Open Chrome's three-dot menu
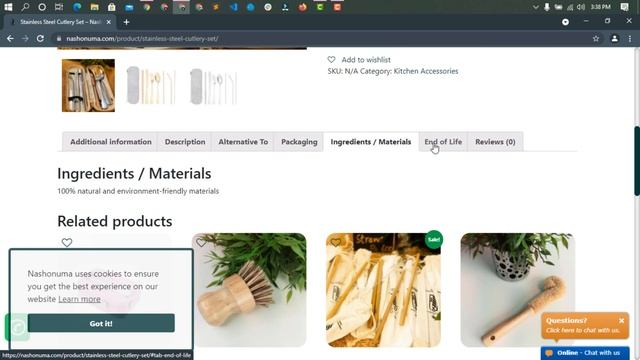640x360 pixels. point(630,38)
